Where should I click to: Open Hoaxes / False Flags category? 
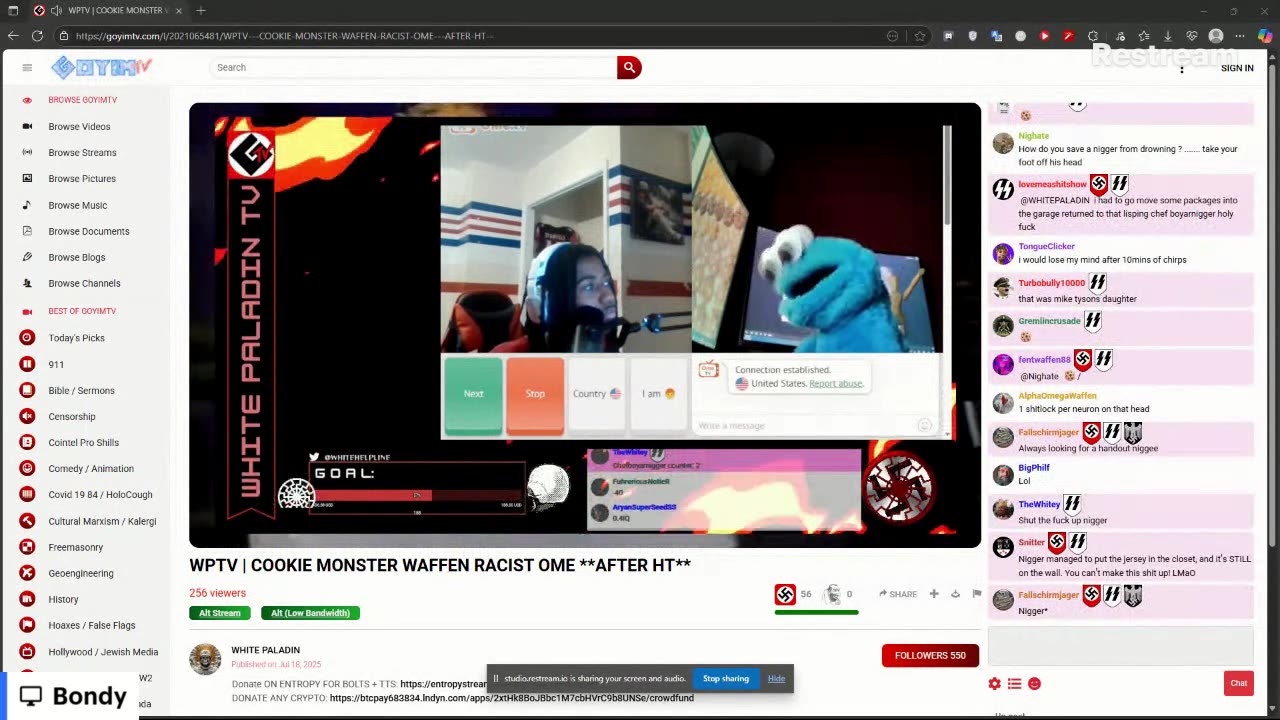tap(92, 625)
